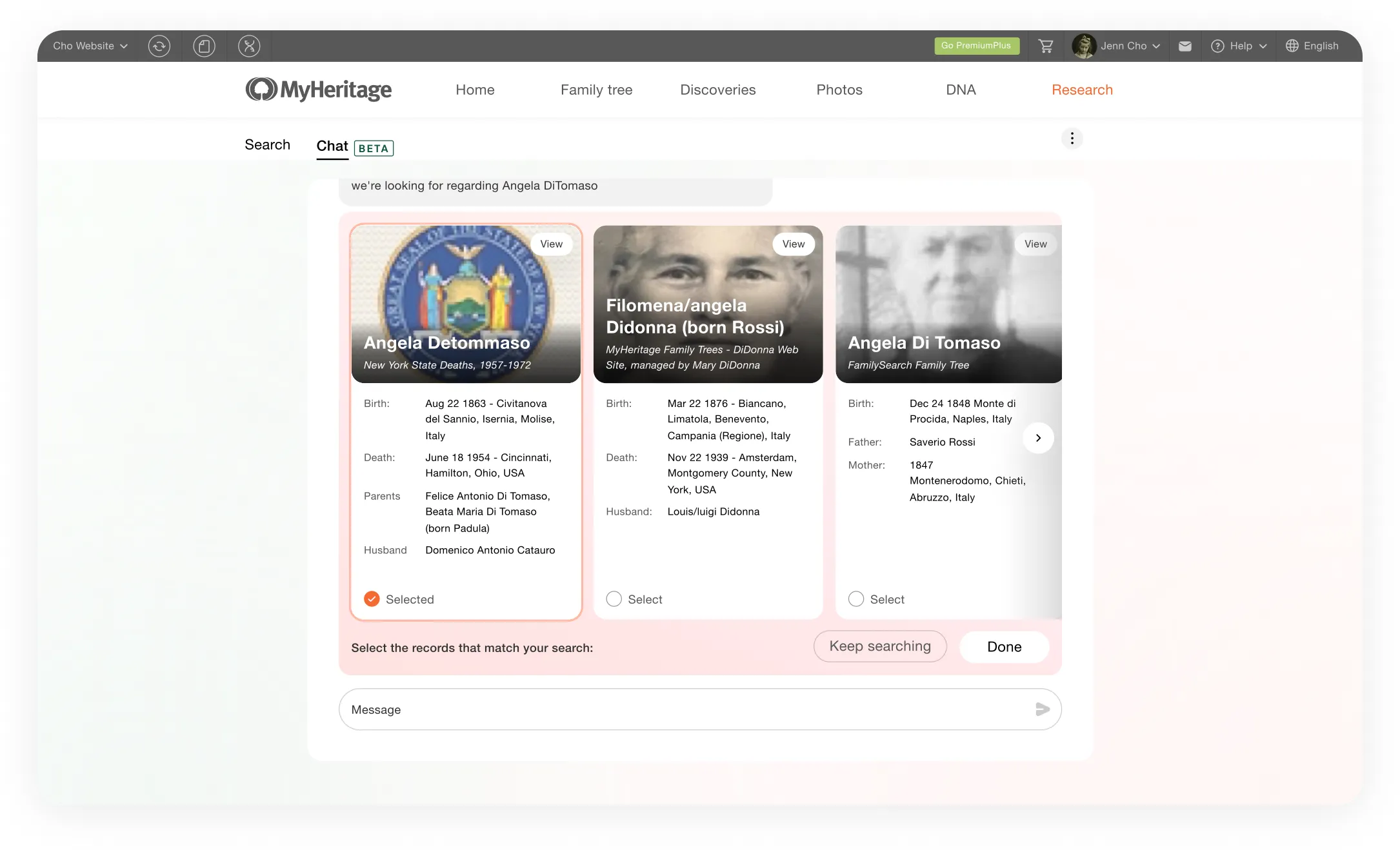Open the Family tree menu
Image resolution: width=1400 pixels, height=850 pixels.
[596, 90]
